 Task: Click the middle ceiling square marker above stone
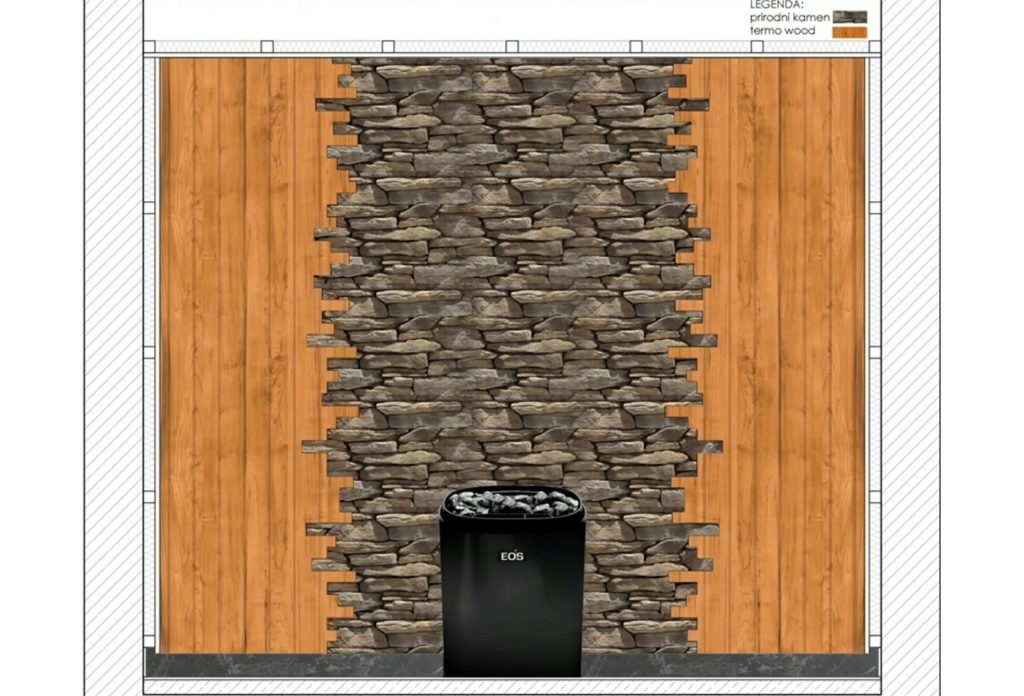click(512, 46)
